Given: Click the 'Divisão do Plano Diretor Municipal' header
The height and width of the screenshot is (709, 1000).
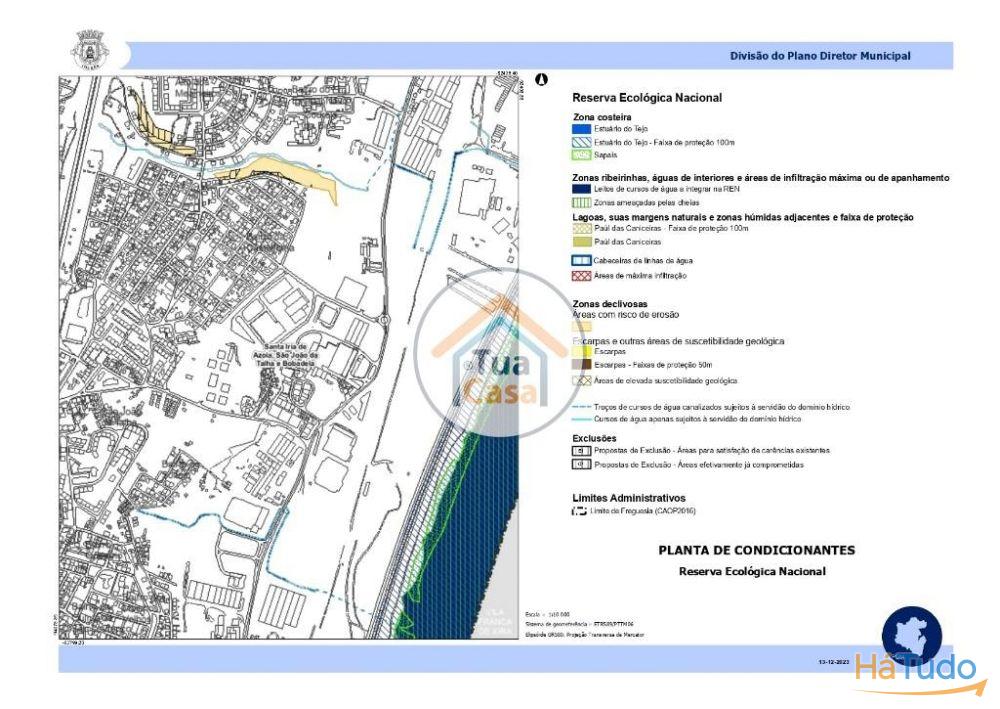Looking at the screenshot, I should tap(820, 56).
